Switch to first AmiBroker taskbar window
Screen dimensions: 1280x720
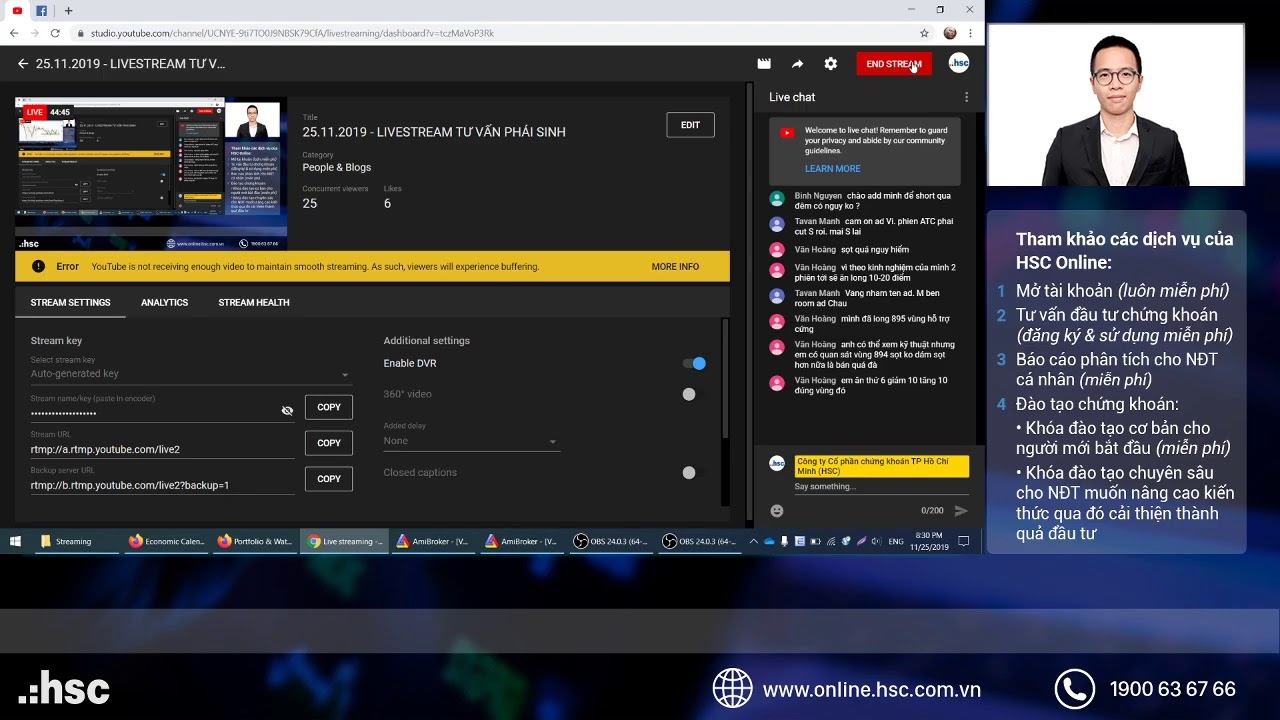tap(433, 541)
